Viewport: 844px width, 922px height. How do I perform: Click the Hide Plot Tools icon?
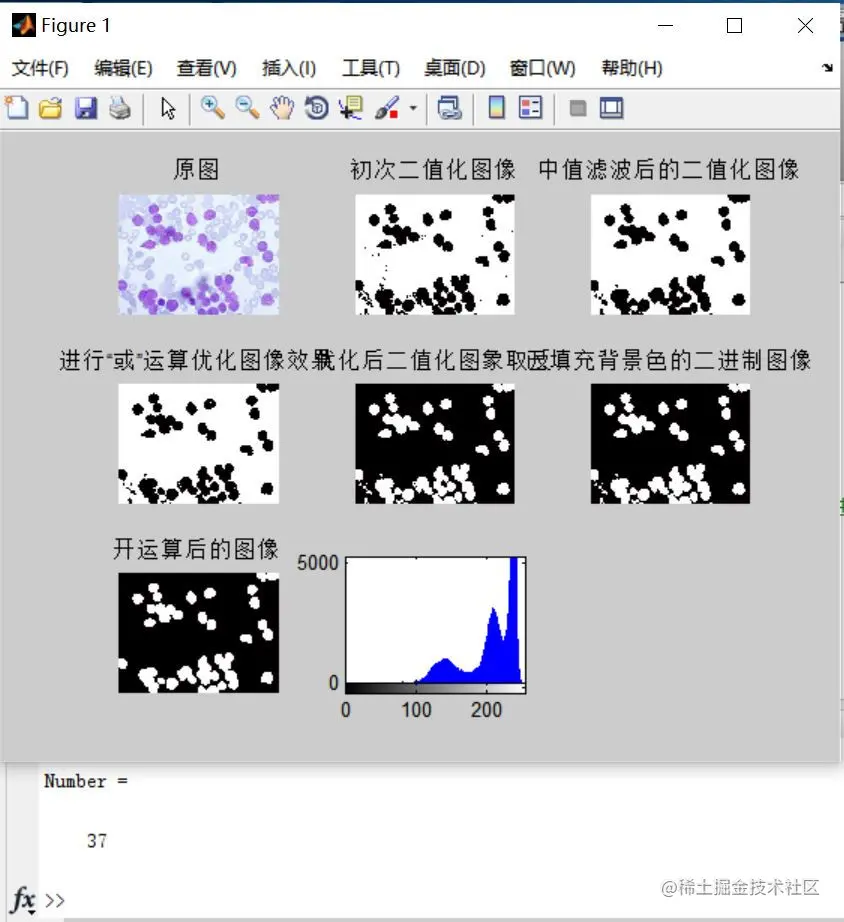click(578, 108)
